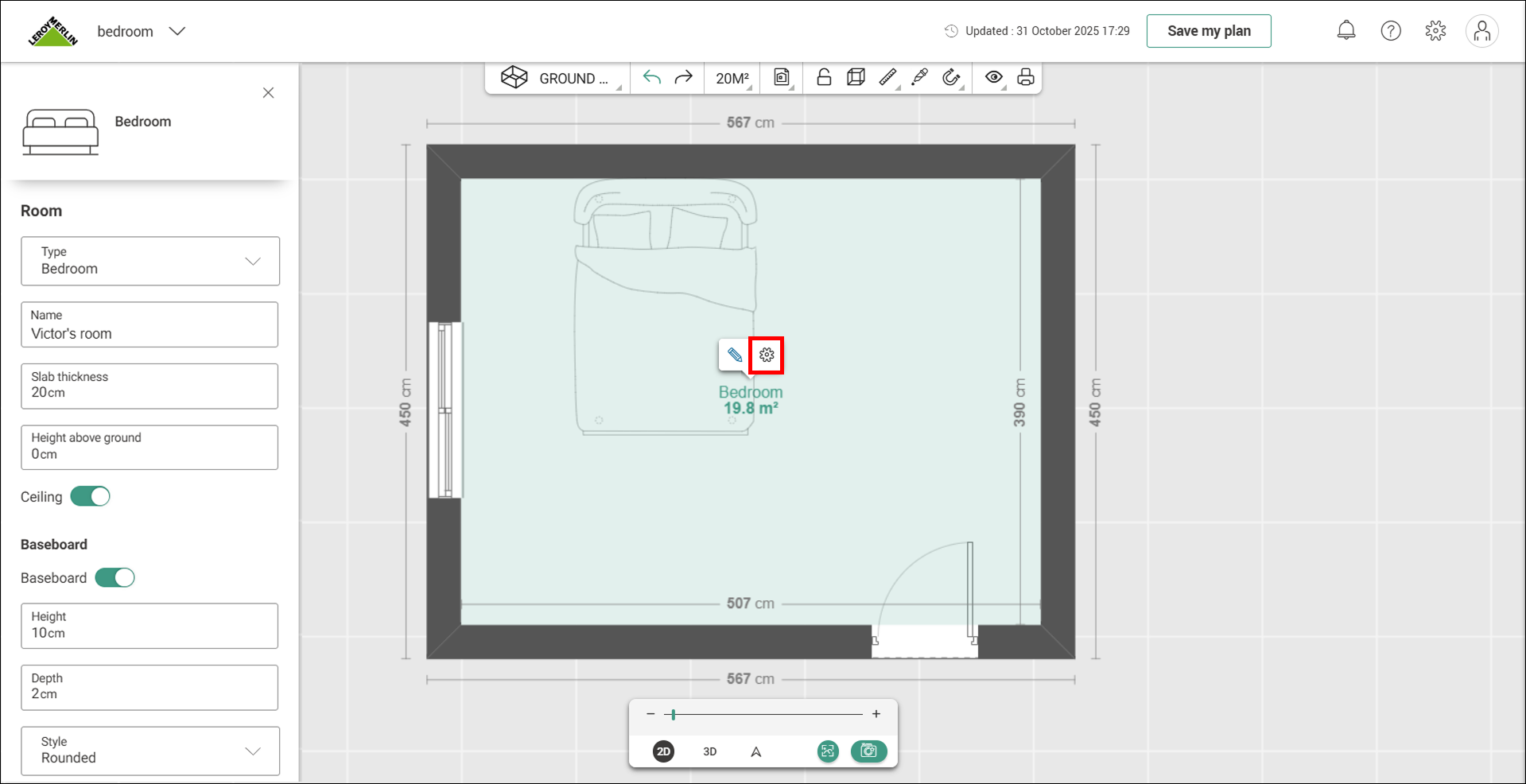The width and height of the screenshot is (1526, 784).
Task: Click the 3D wireframe cube icon
Action: [856, 77]
